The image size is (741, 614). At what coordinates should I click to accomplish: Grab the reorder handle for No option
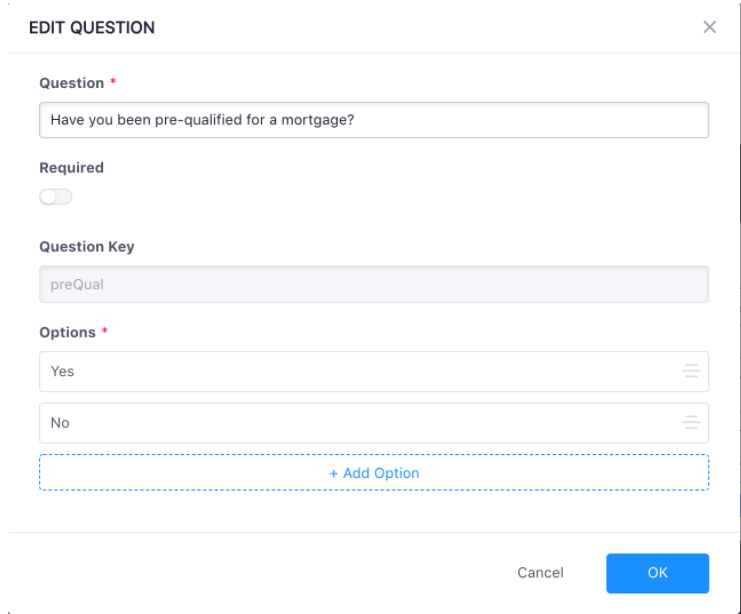pos(691,422)
